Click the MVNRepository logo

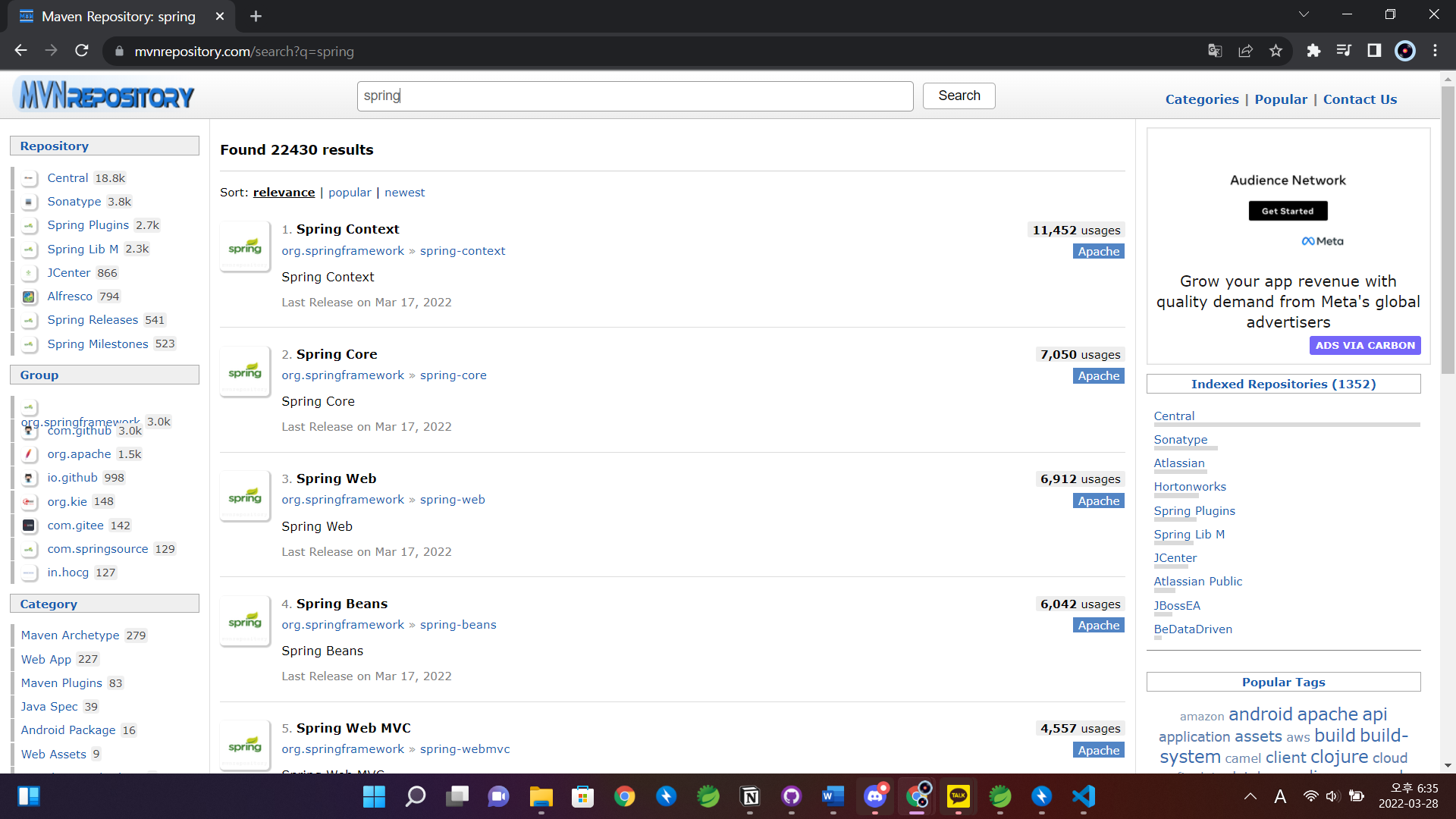tap(105, 96)
